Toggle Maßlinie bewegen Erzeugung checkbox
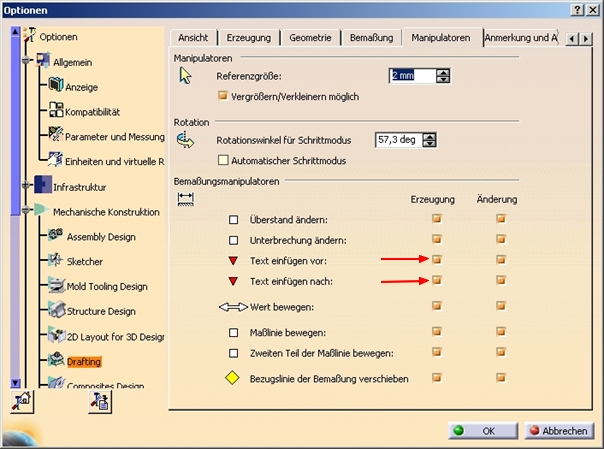Image resolution: width=604 pixels, height=449 pixels. (436, 331)
